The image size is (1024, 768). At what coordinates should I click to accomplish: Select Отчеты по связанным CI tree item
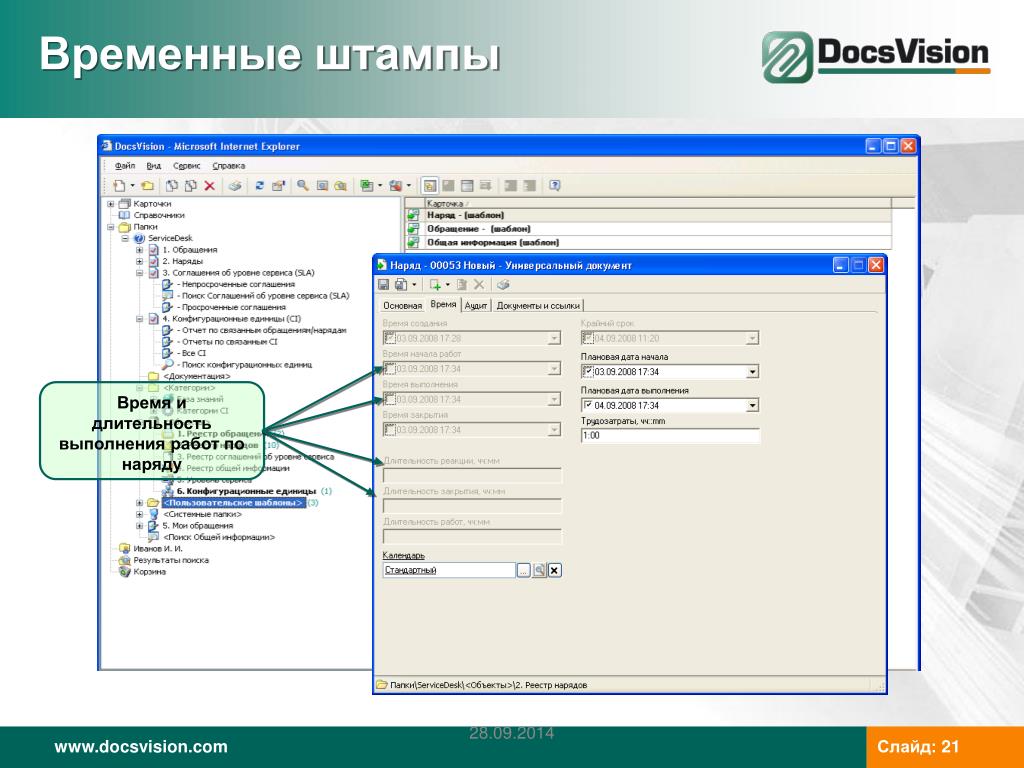[x=229, y=342]
